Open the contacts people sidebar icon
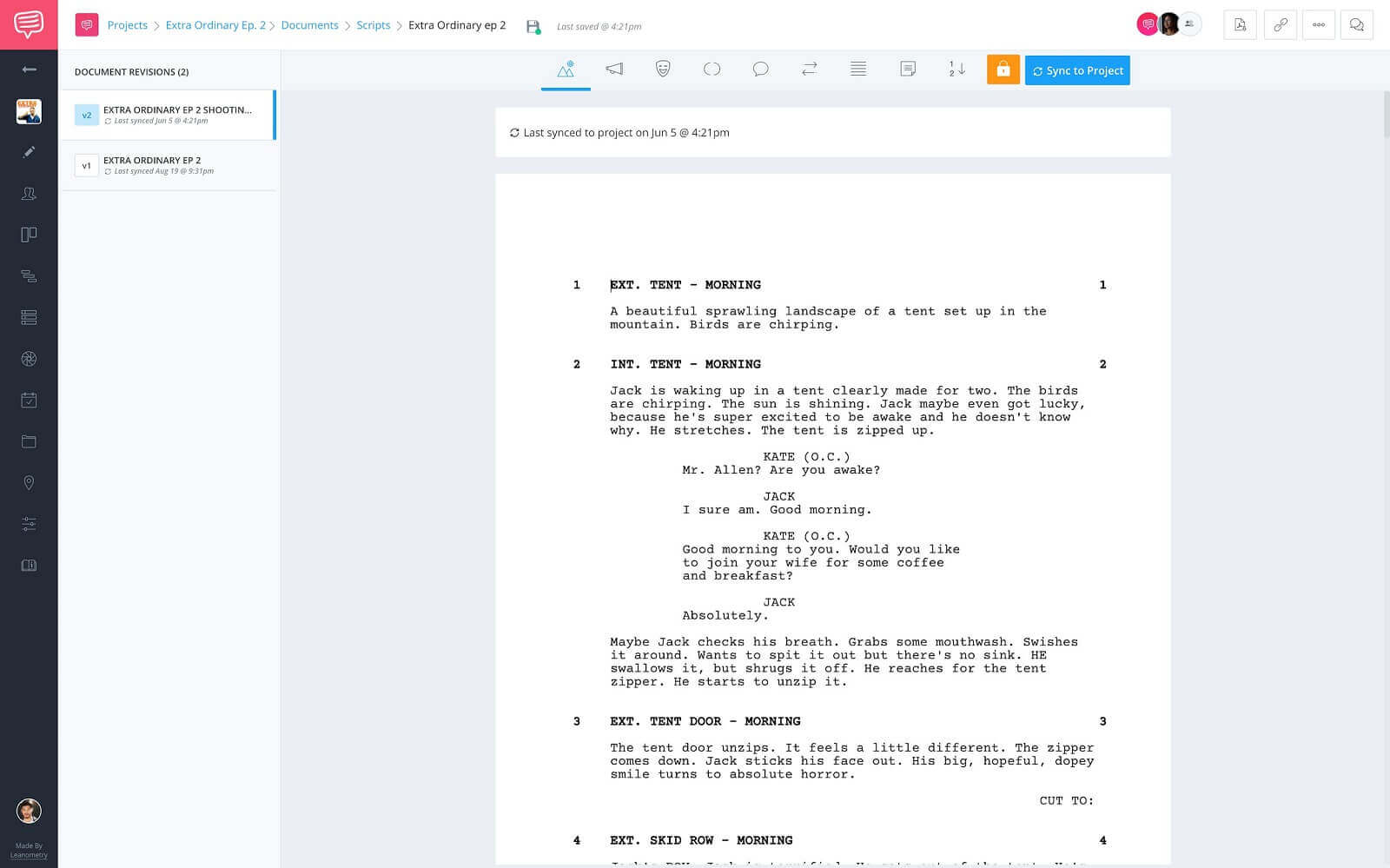This screenshot has width=1390, height=868. tap(29, 193)
